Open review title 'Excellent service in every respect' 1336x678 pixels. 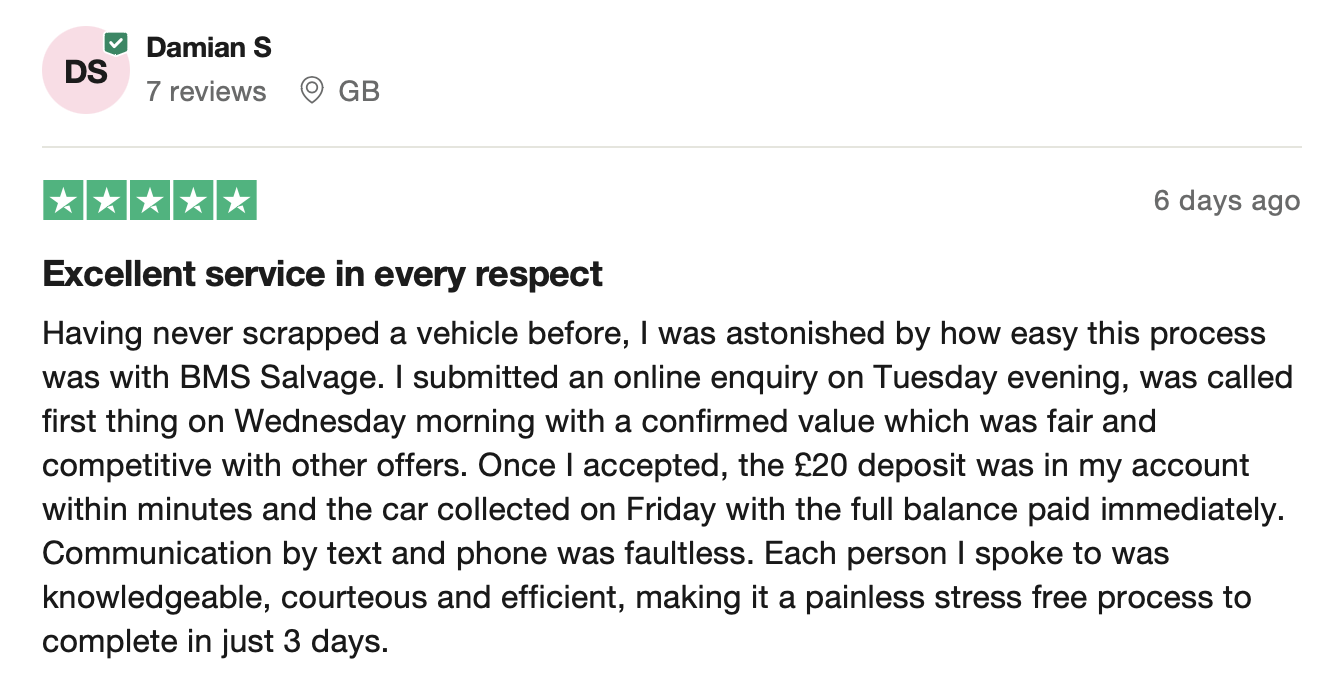click(323, 273)
